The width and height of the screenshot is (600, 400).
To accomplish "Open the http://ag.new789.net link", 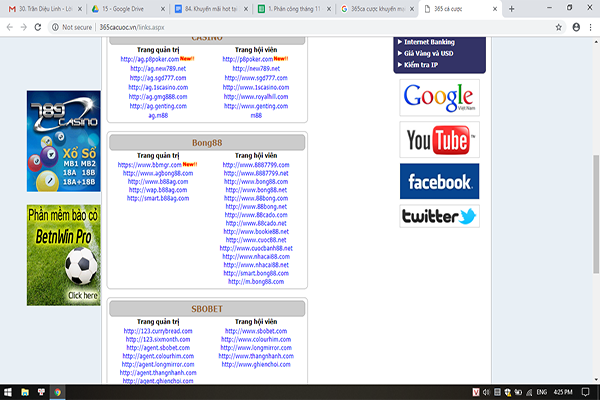I will tap(158, 69).
